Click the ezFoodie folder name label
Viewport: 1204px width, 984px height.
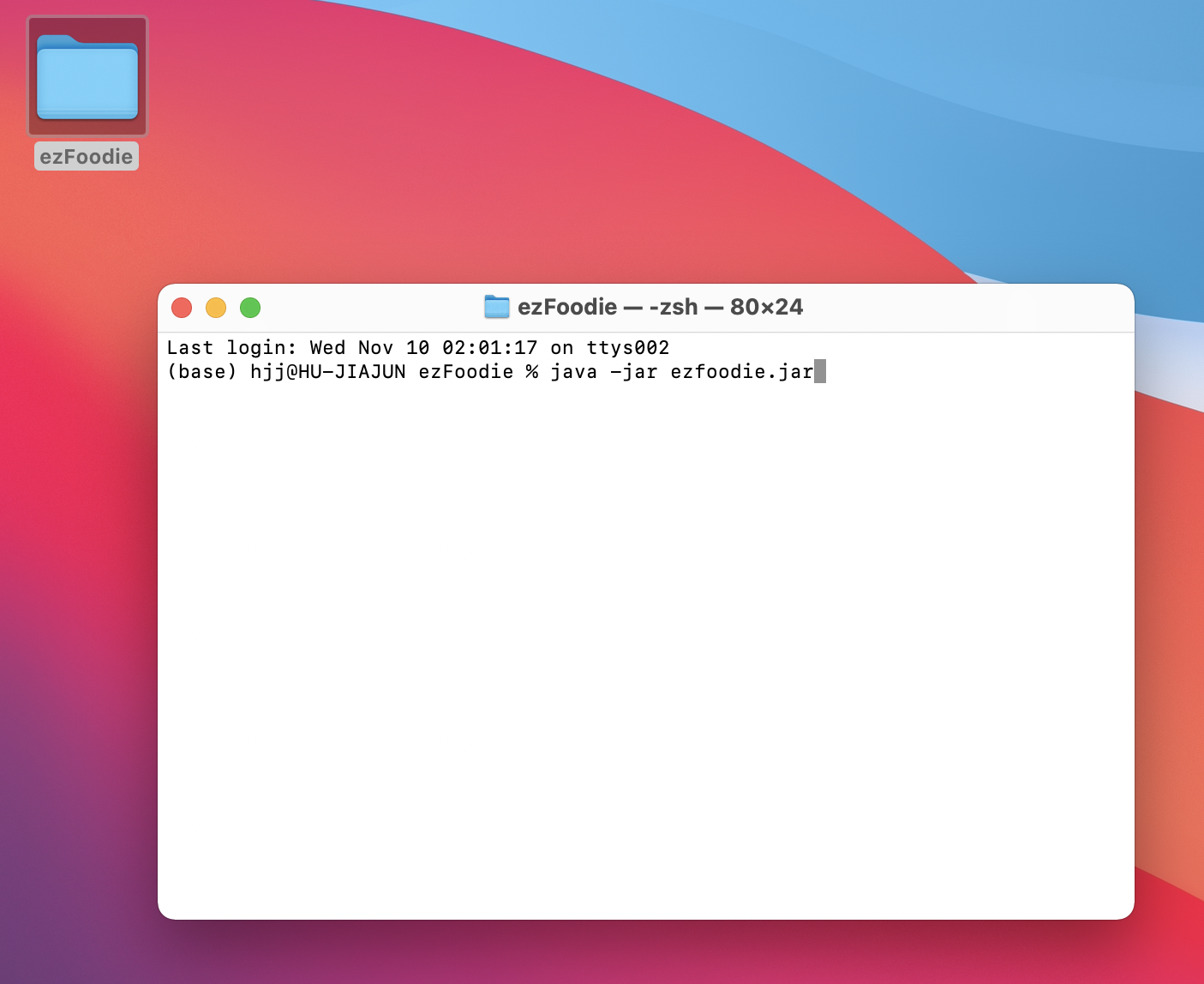pyautogui.click(x=87, y=157)
